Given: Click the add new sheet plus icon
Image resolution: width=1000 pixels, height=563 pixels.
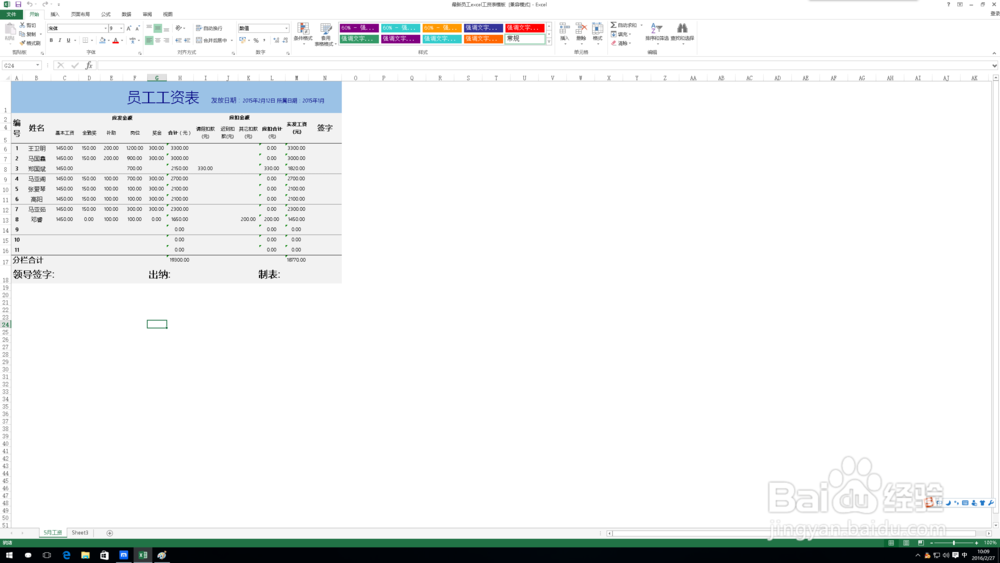Looking at the screenshot, I should [x=110, y=533].
